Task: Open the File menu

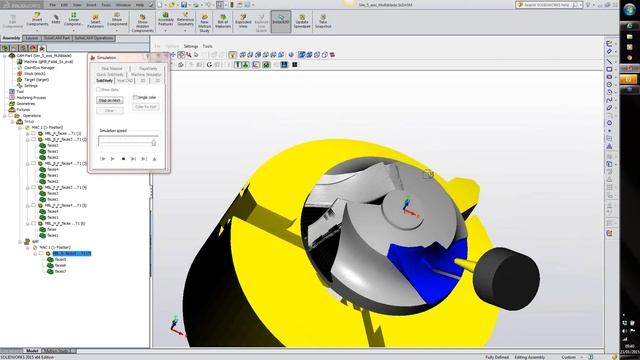Action: click(52, 5)
